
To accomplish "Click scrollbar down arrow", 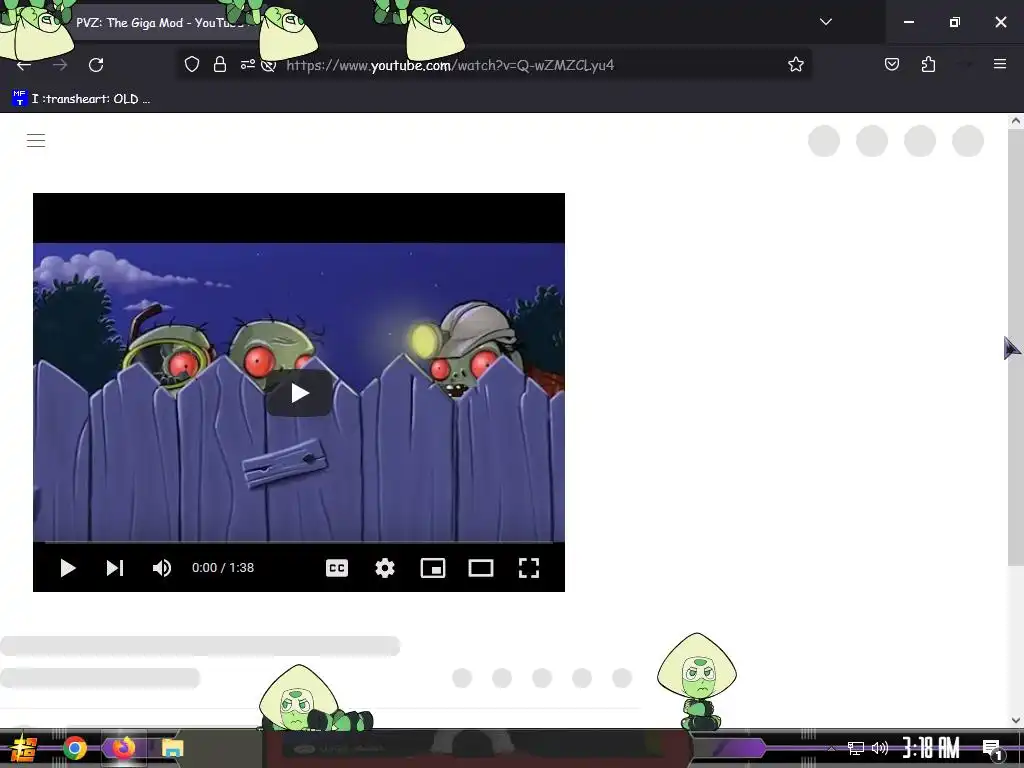I will (x=1016, y=720).
